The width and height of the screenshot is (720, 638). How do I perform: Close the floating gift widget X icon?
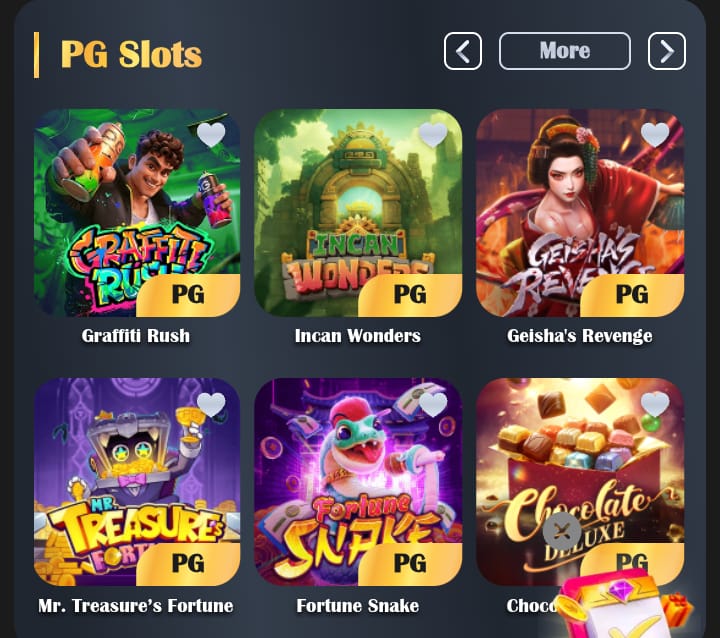click(562, 531)
